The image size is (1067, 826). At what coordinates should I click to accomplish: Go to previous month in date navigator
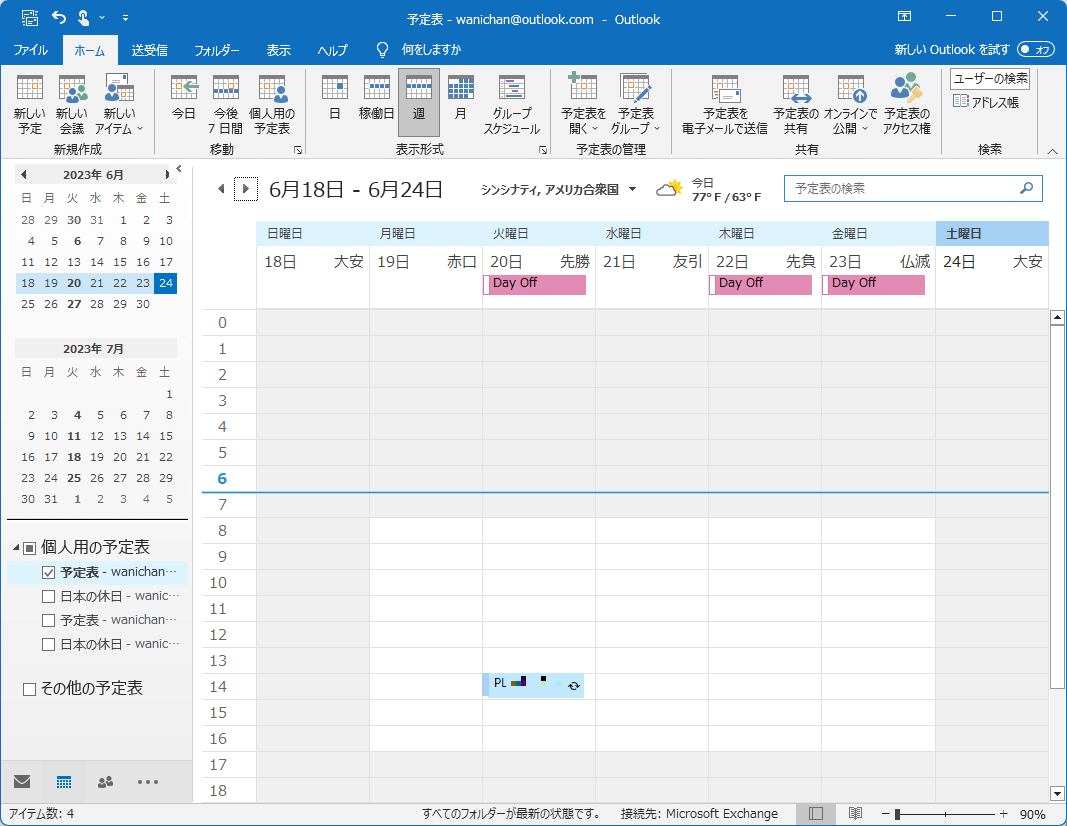pos(24,175)
